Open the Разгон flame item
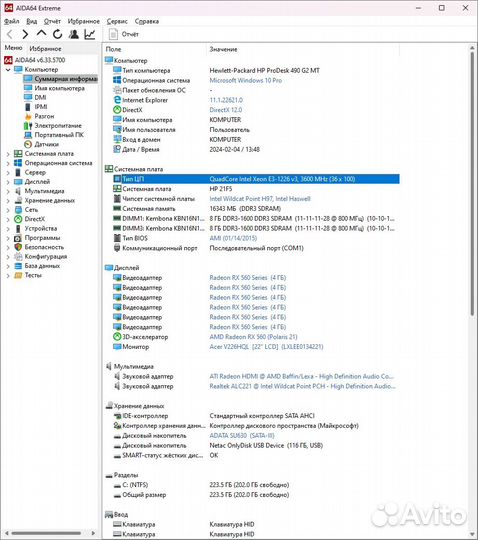 click(44, 116)
